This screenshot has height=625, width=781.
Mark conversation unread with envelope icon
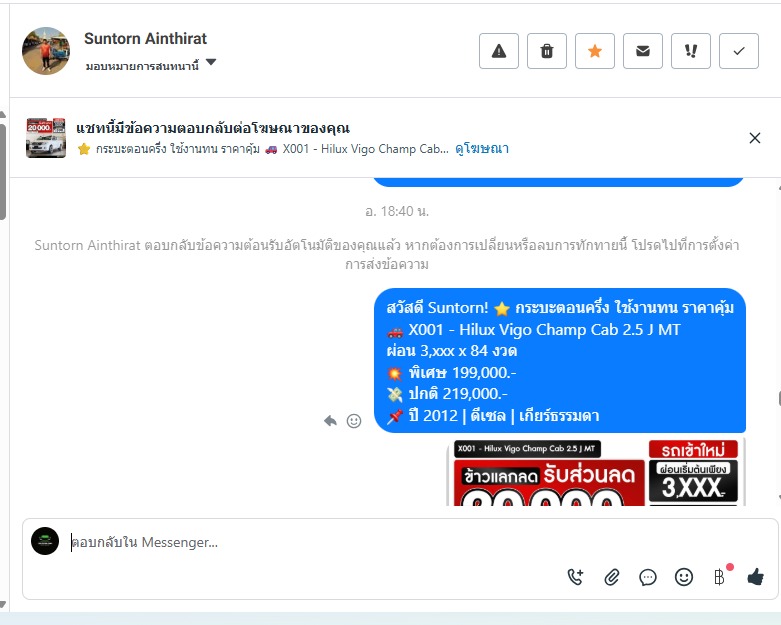click(x=643, y=51)
